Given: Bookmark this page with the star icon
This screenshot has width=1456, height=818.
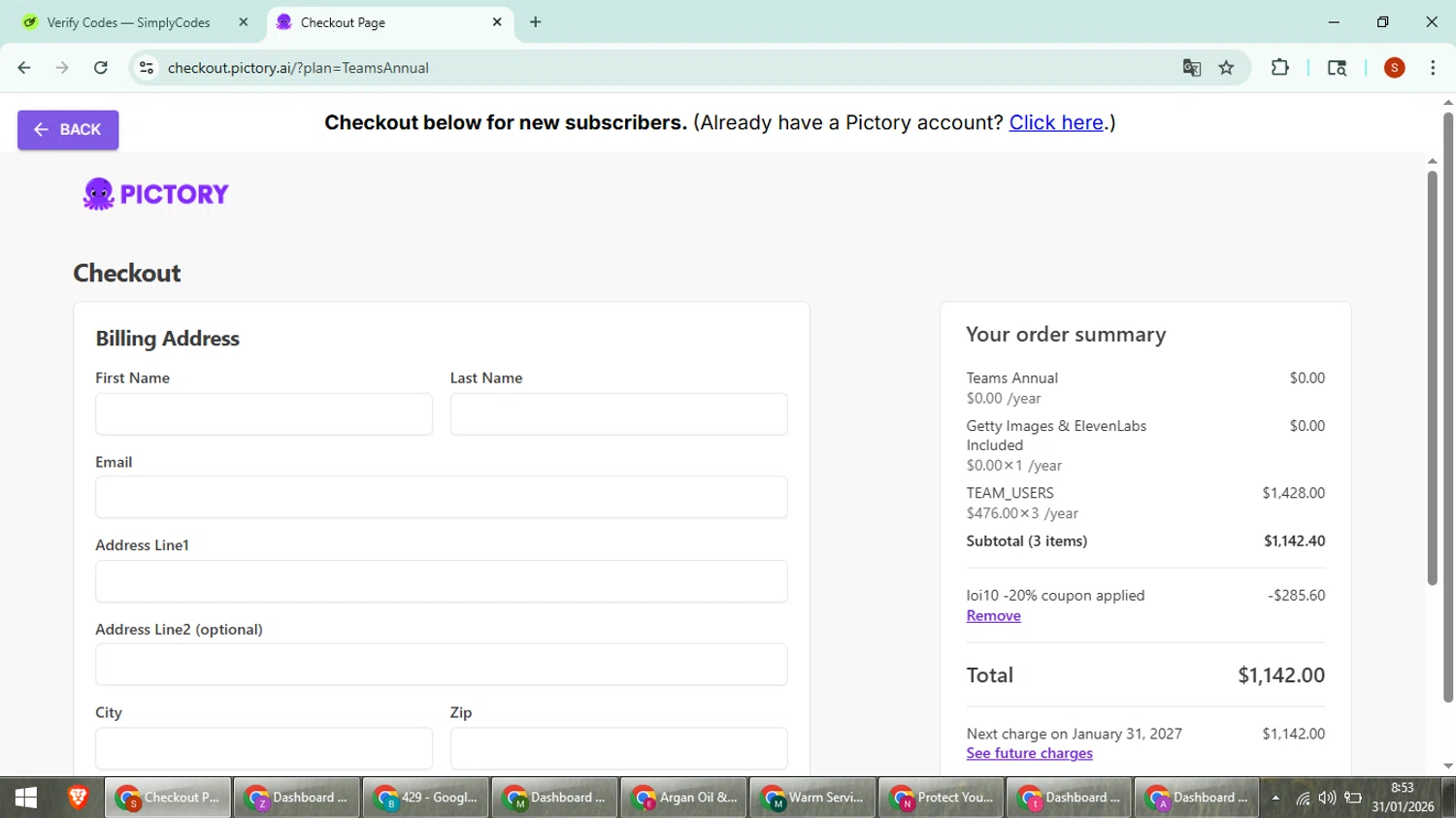Looking at the screenshot, I should (1227, 68).
